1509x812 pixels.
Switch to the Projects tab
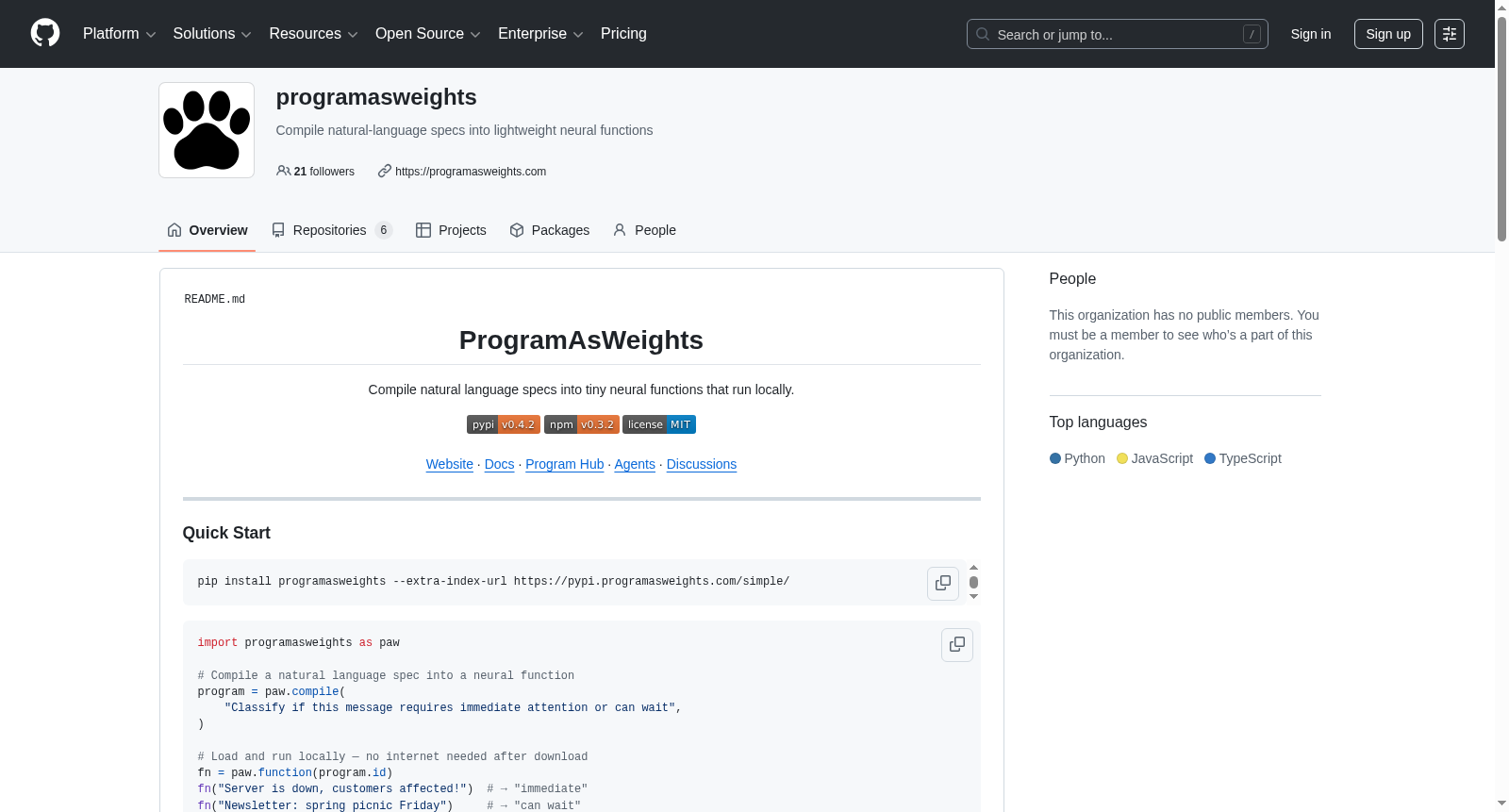click(x=451, y=230)
